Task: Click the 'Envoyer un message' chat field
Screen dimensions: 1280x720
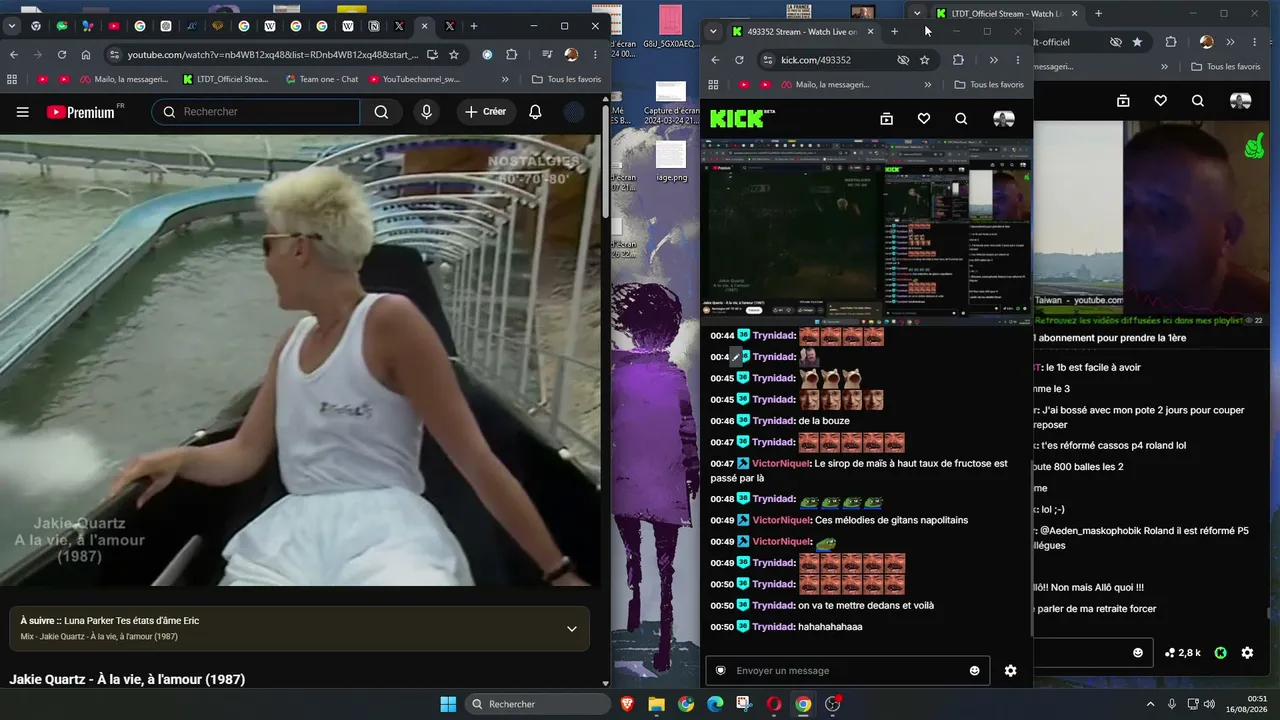Action: point(848,671)
